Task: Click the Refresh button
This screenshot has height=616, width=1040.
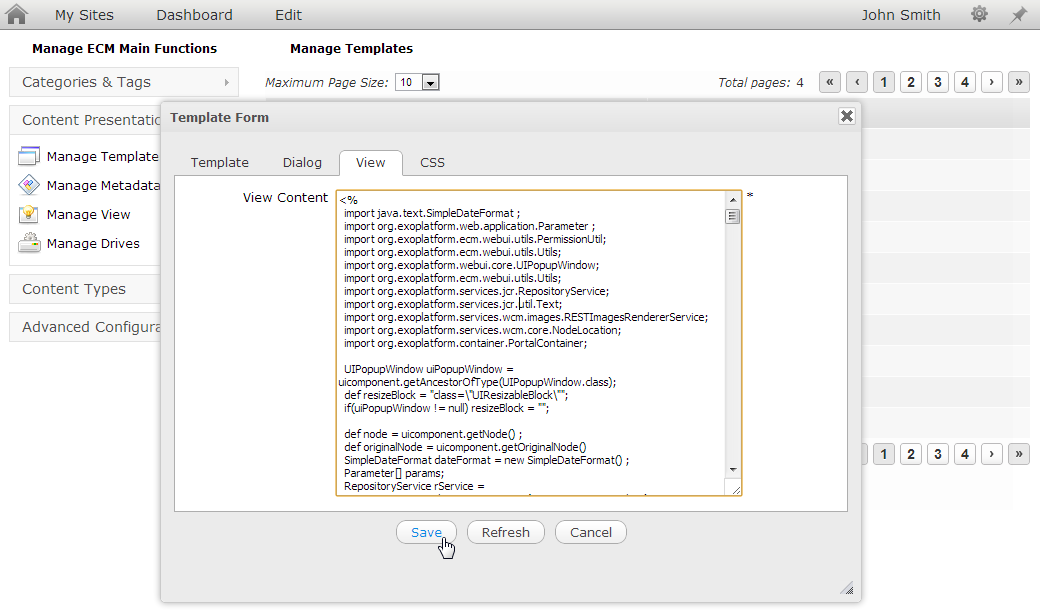Action: point(505,532)
